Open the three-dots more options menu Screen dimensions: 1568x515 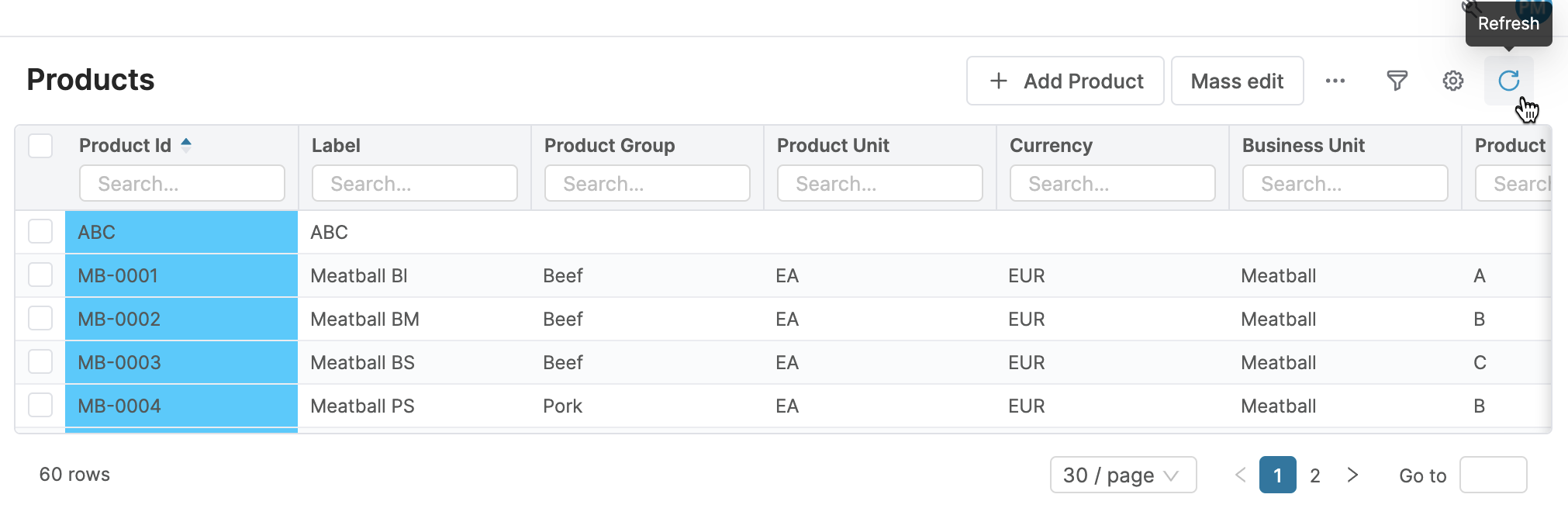click(1335, 81)
